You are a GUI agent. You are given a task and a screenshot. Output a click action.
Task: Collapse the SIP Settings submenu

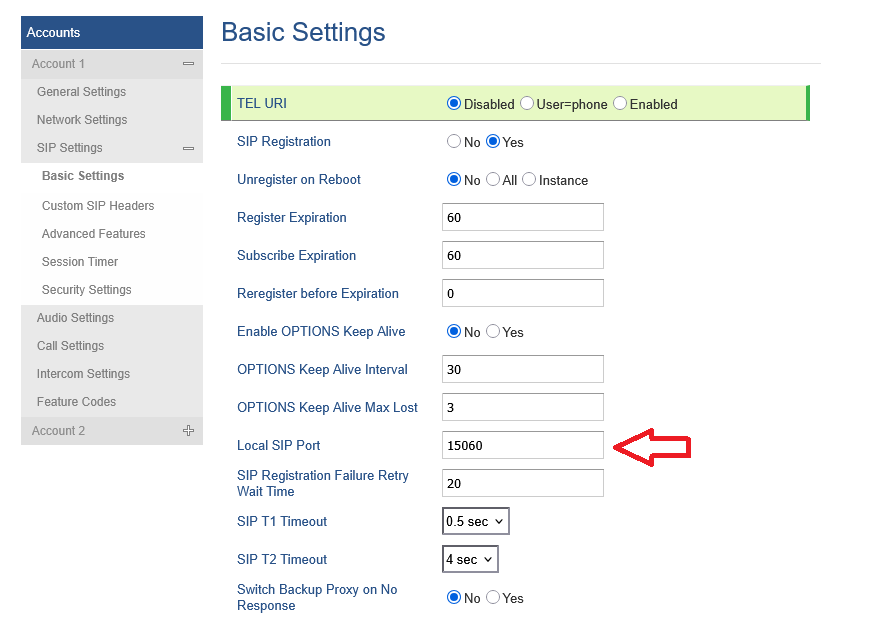tap(188, 148)
